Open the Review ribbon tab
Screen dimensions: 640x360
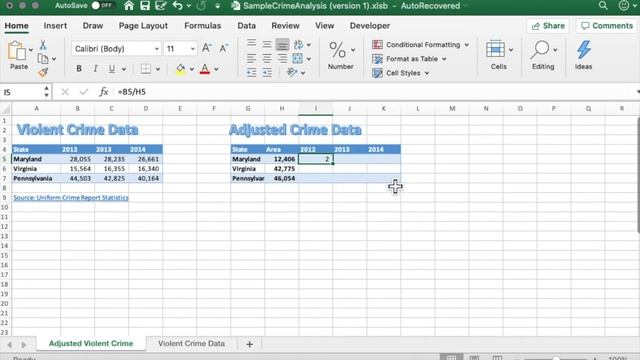pyautogui.click(x=285, y=26)
